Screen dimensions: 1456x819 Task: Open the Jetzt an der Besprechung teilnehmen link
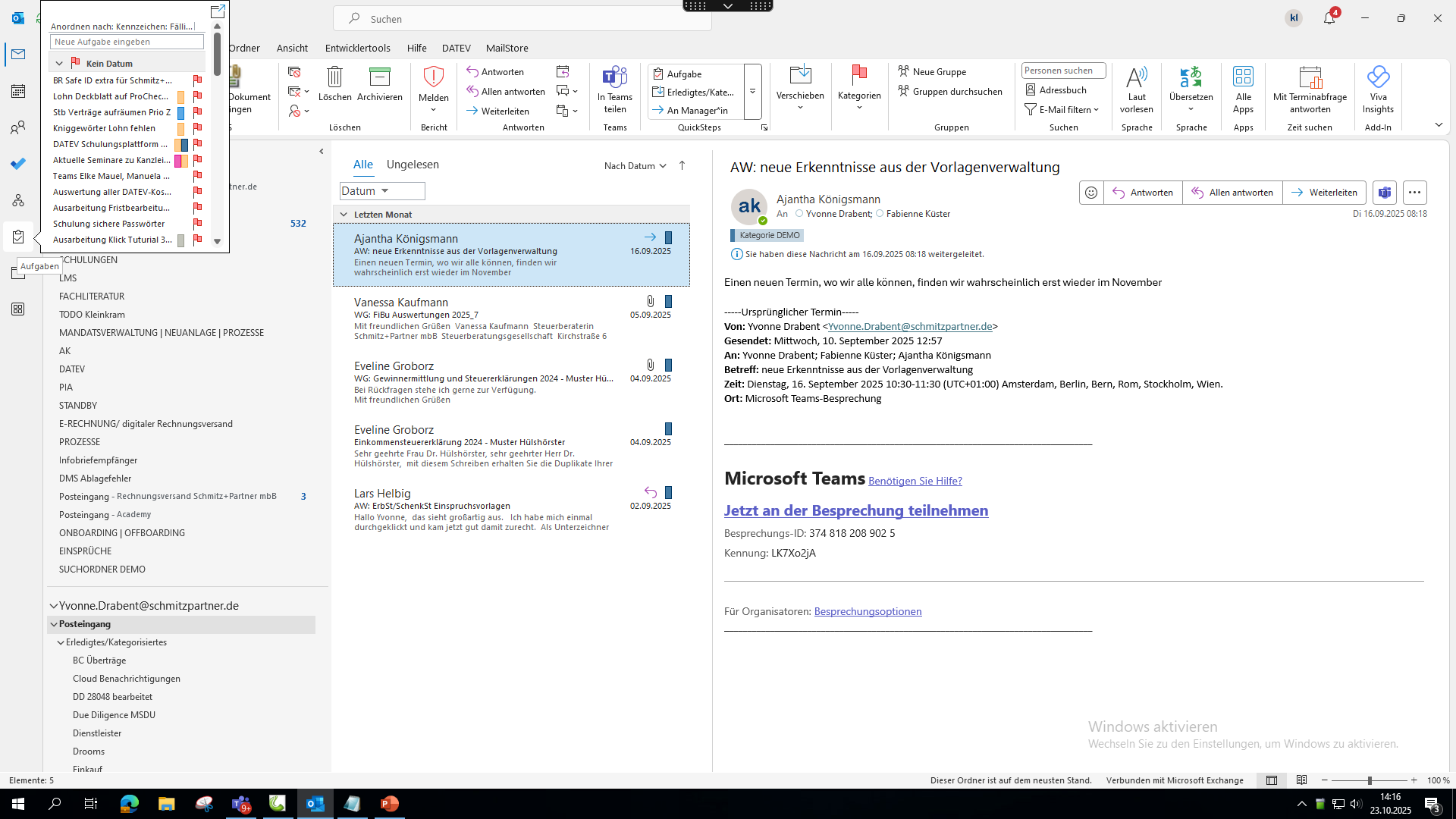[856, 510]
